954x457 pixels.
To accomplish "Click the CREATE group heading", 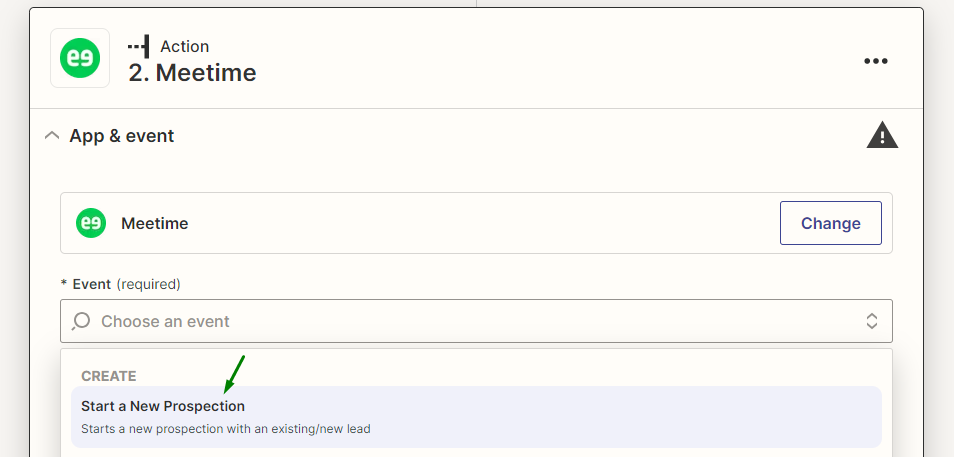I will tap(108, 376).
